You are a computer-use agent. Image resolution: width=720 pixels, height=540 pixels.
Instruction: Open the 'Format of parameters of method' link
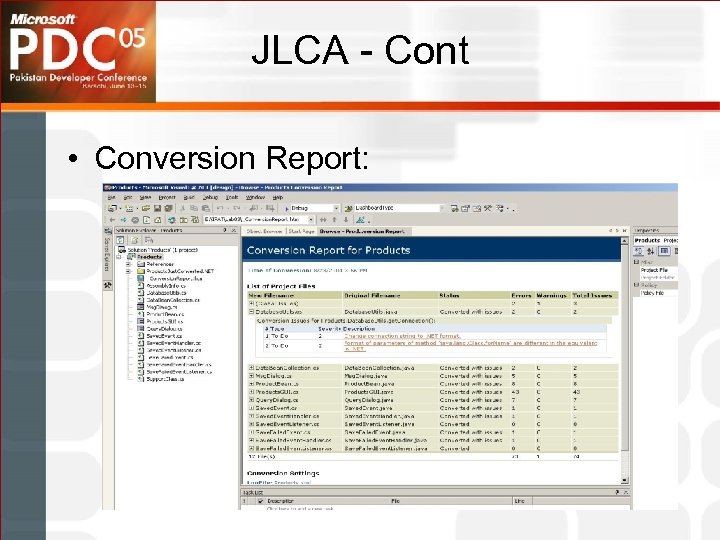pos(471,346)
